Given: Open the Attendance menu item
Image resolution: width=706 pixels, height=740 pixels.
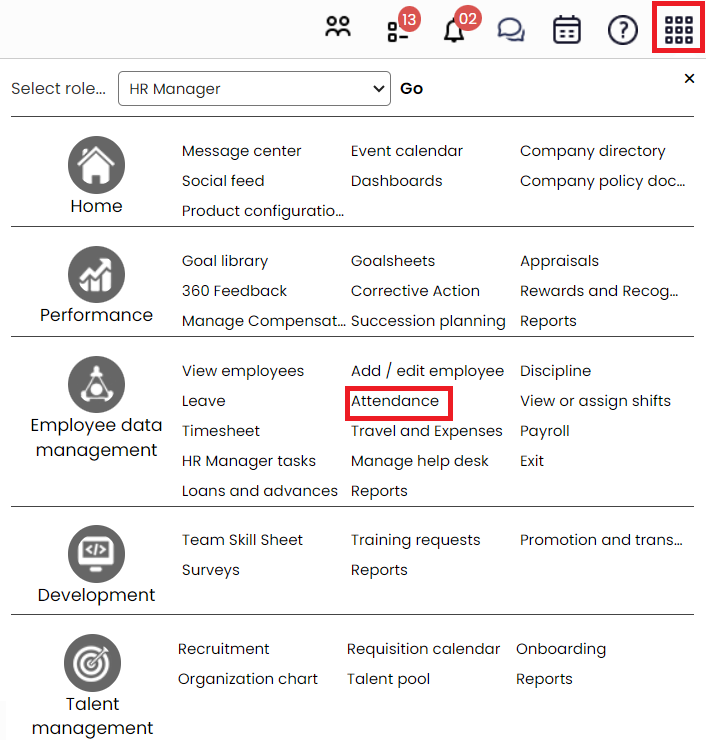Looking at the screenshot, I should (x=395, y=401).
